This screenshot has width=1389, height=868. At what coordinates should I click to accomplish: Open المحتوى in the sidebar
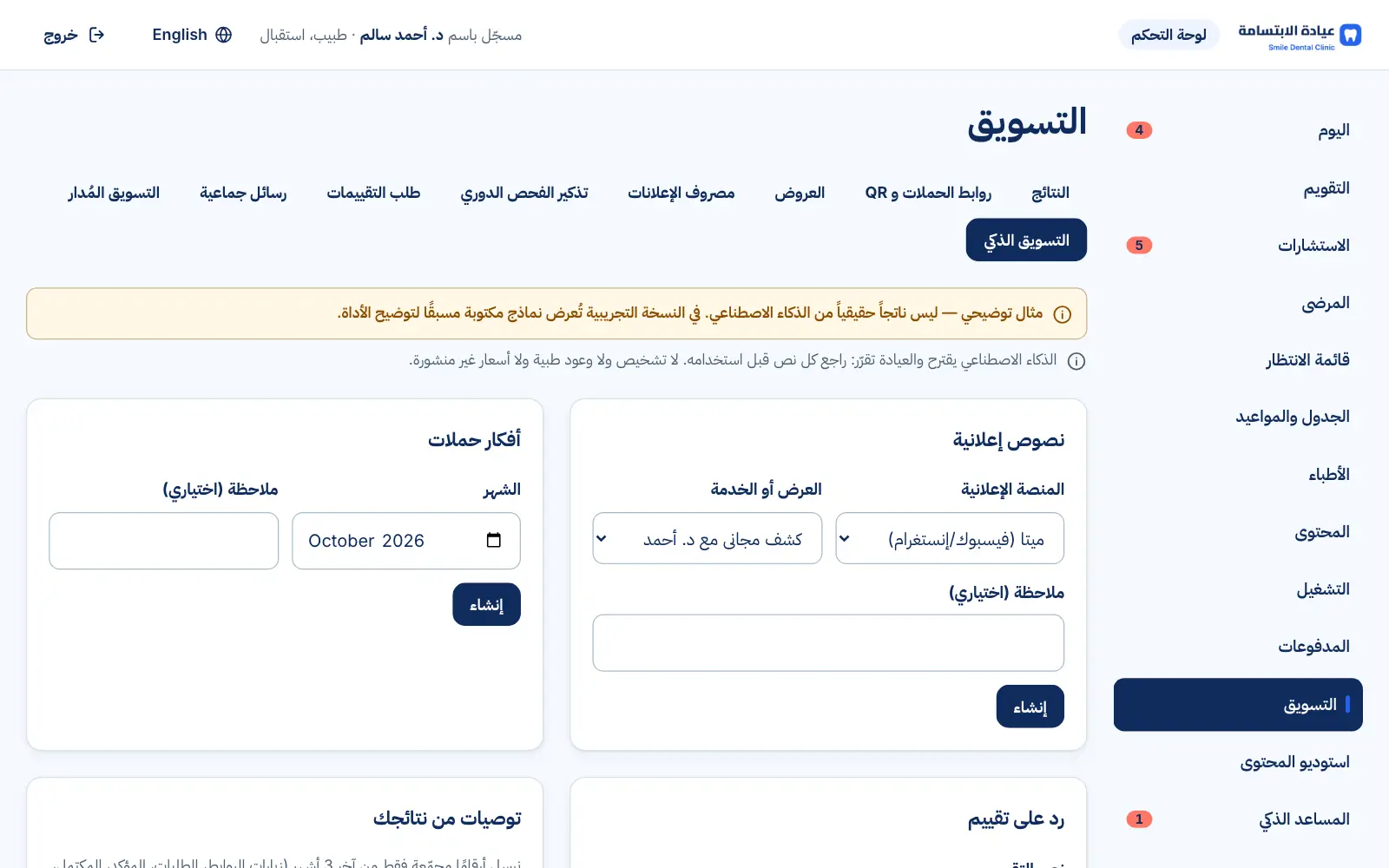tap(1238, 532)
